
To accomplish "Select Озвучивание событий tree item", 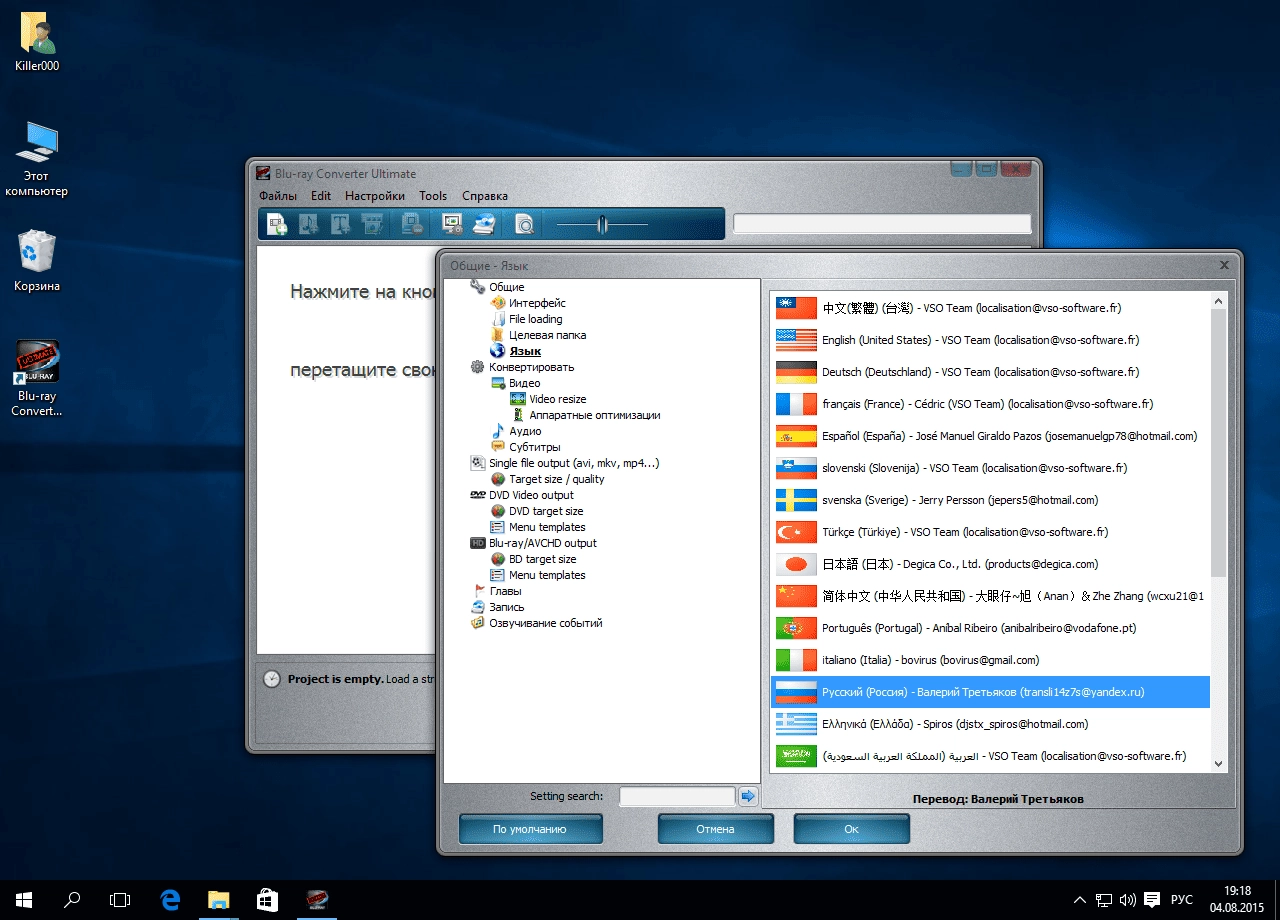I will pos(545,623).
